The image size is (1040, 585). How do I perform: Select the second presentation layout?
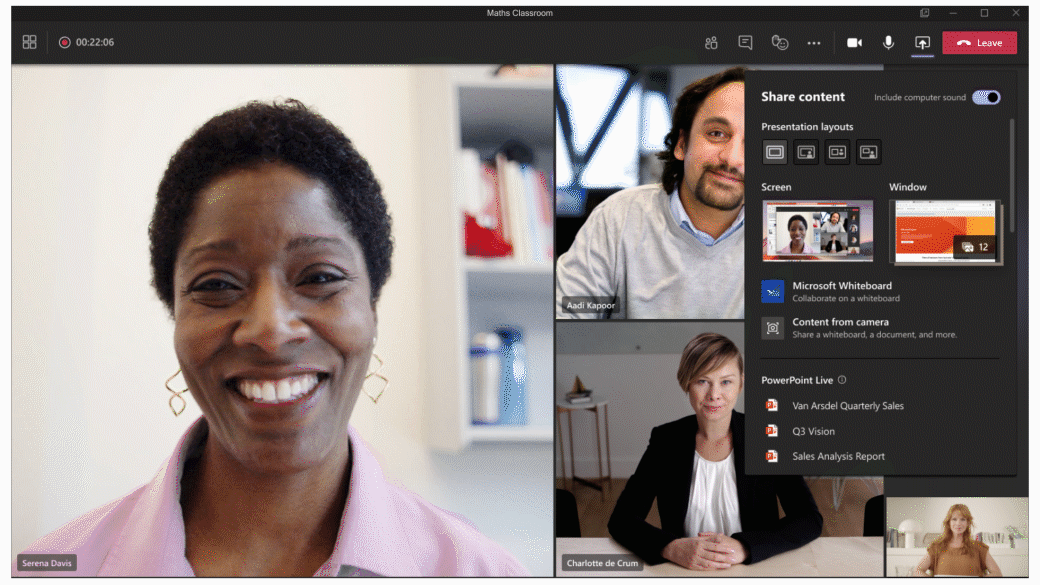(x=806, y=152)
